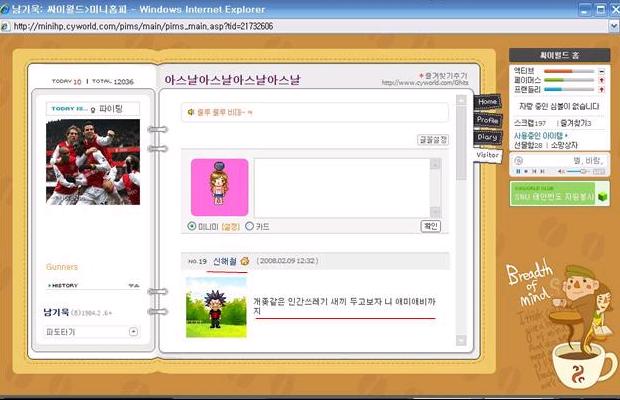The height and width of the screenshot is (400, 620).
Task: Open the 소망상자 link
Action: [564, 145]
